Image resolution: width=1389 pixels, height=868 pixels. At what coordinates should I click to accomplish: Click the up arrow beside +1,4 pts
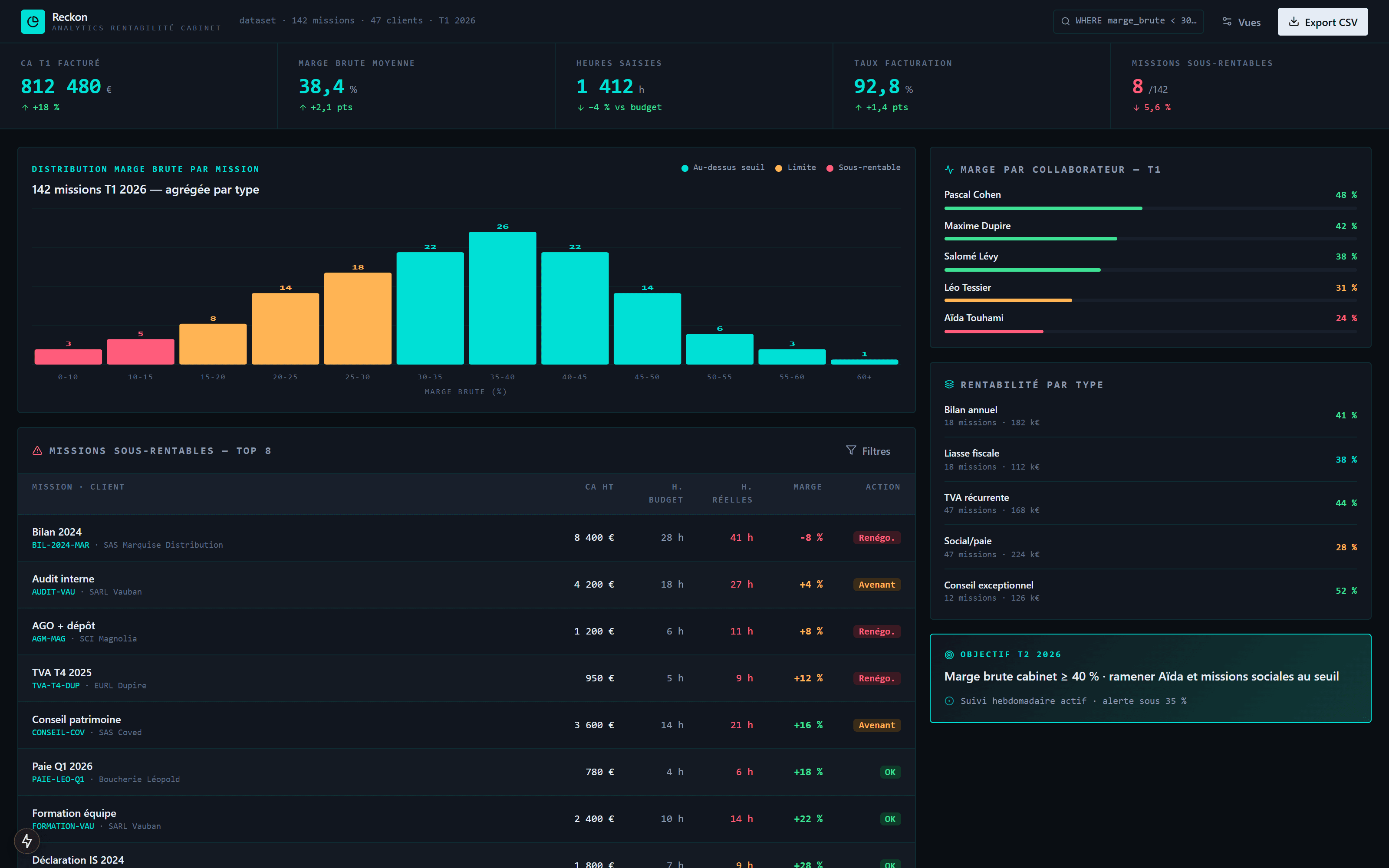[x=859, y=107]
